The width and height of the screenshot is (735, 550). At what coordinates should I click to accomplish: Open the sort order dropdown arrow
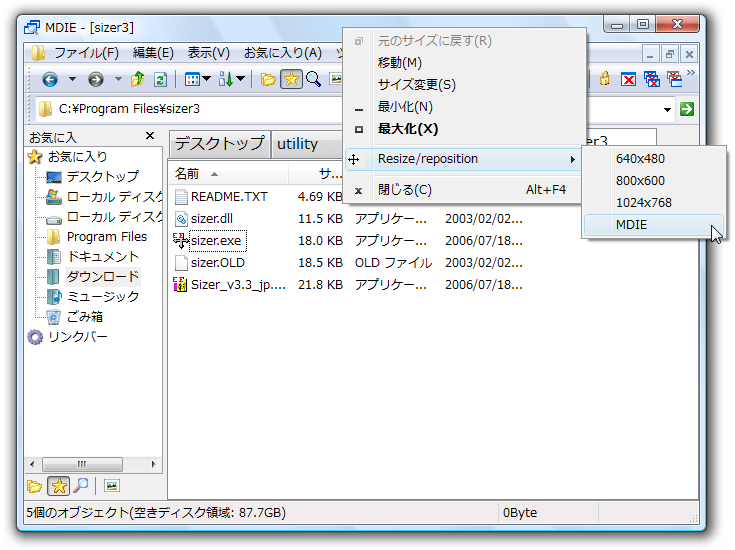pyautogui.click(x=240, y=79)
